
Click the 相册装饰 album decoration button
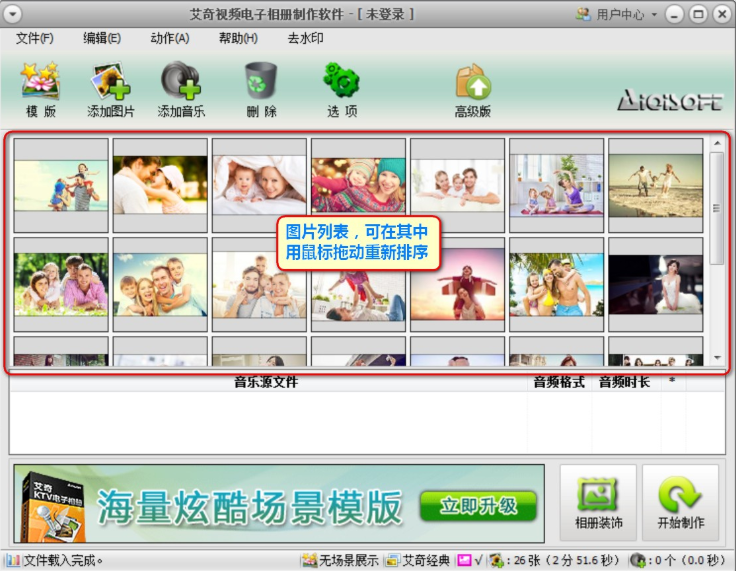598,502
